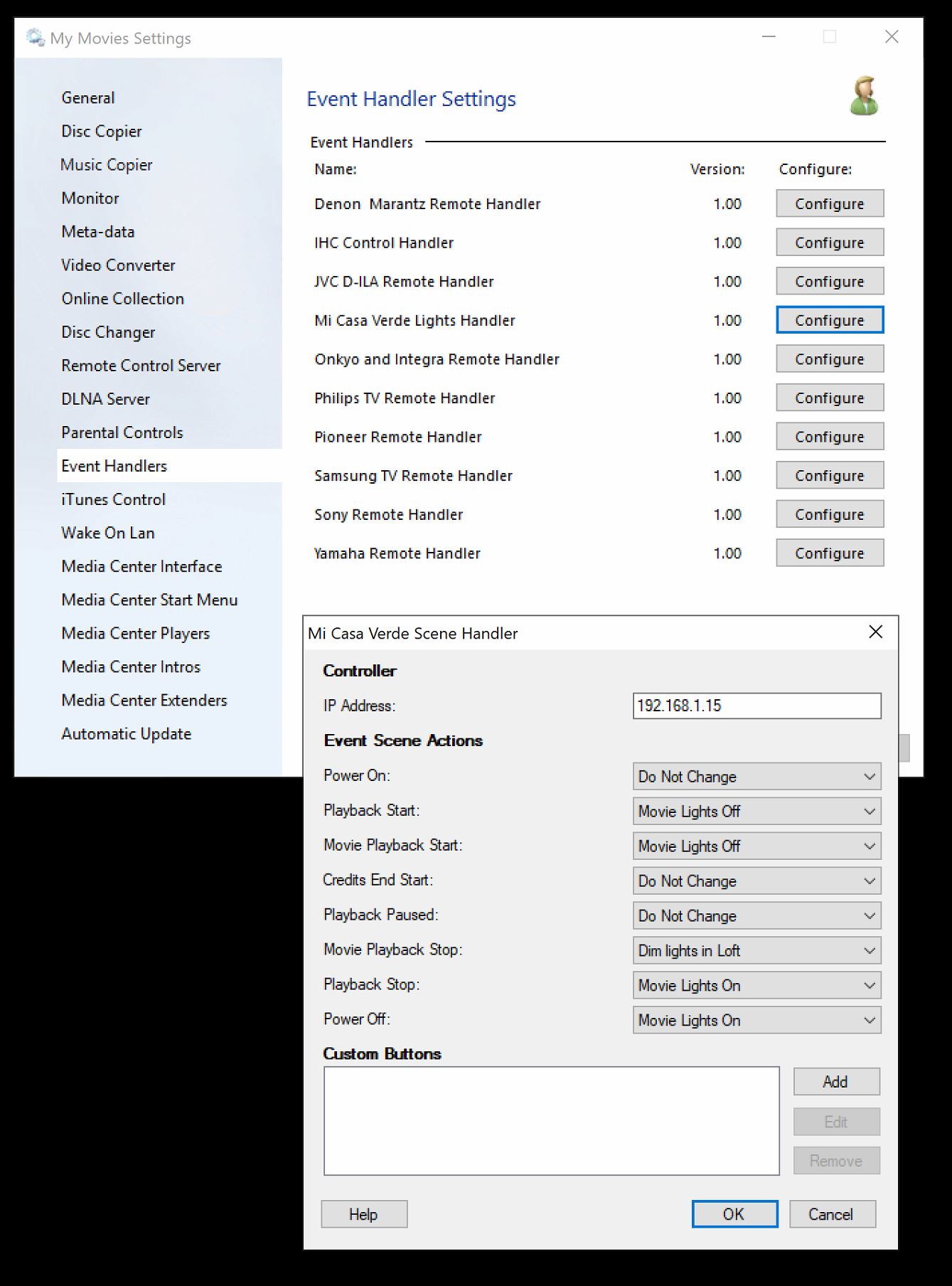Select Video Converter in the sidebar
Viewport: 952px width, 1286px height.
point(118,265)
